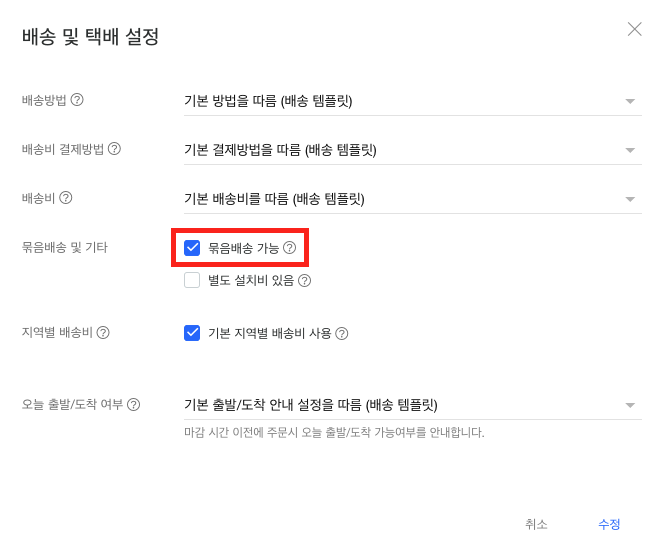Show help for 별도 설치비 있음
The height and width of the screenshot is (552, 664).
(305, 281)
